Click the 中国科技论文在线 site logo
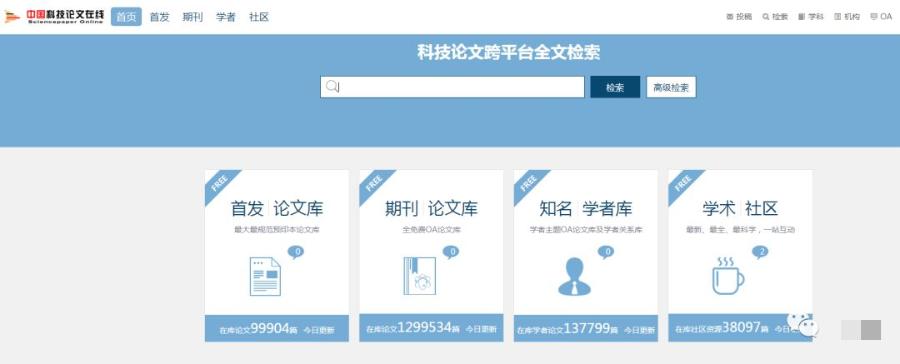Image resolution: width=900 pixels, height=364 pixels. tap(54, 16)
